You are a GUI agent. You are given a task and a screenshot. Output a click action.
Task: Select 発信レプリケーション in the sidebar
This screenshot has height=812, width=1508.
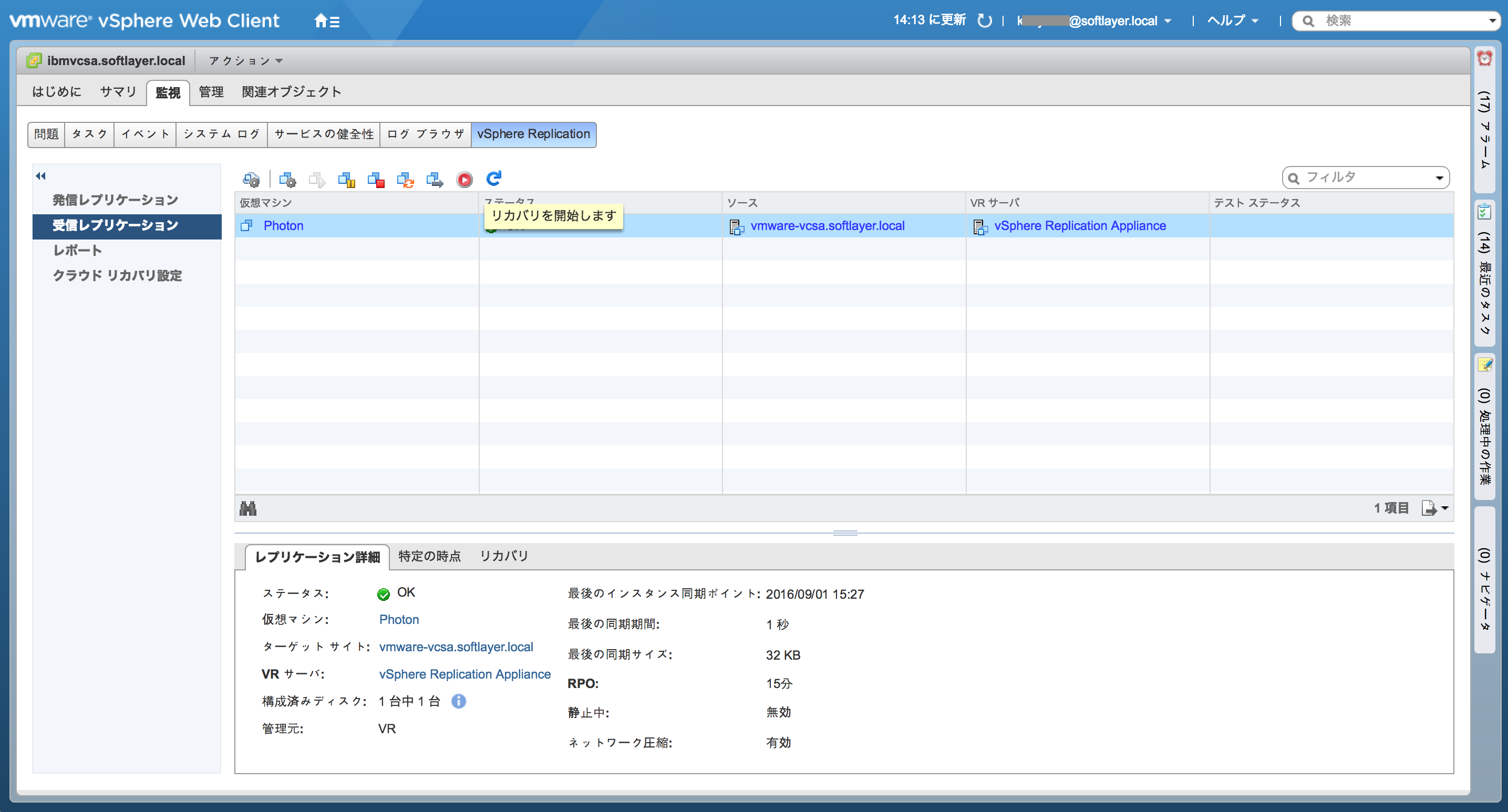tap(116, 200)
